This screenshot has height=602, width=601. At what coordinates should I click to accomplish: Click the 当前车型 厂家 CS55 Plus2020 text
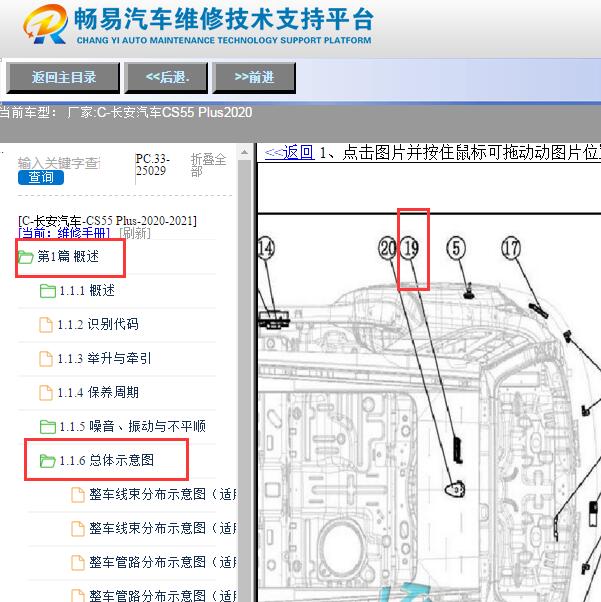(x=126, y=112)
